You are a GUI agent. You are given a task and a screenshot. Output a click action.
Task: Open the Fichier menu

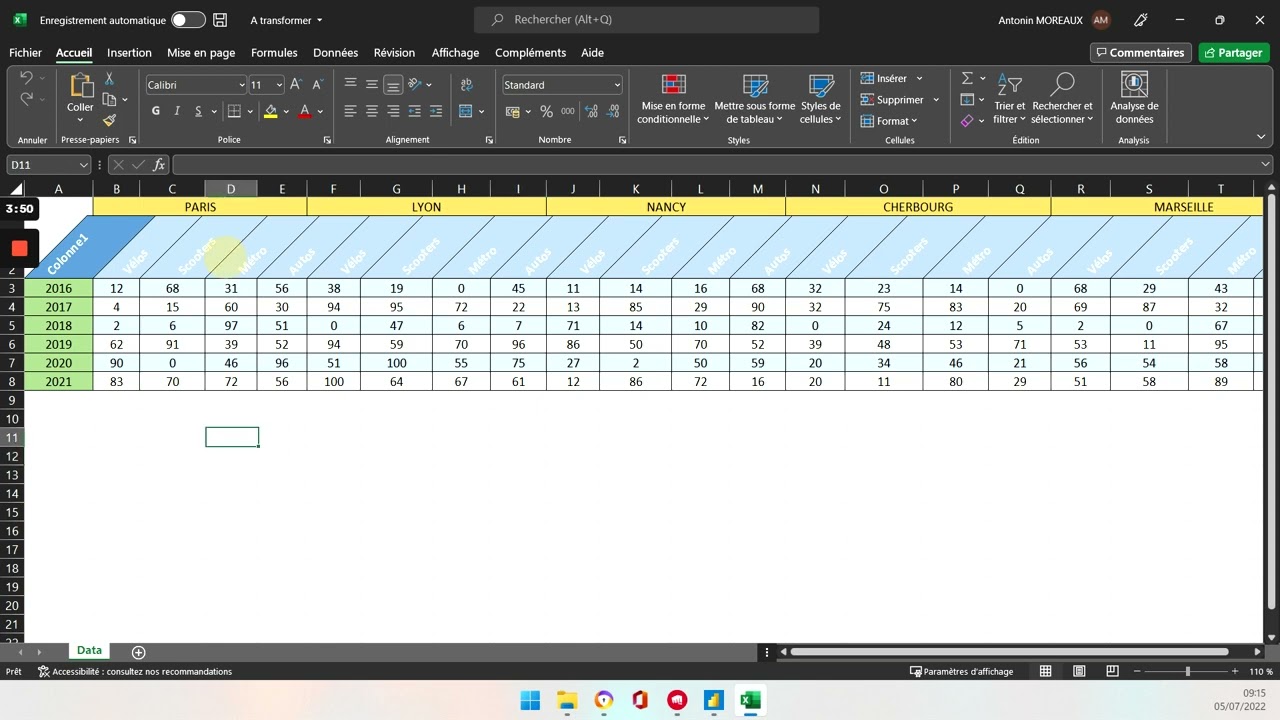tap(25, 53)
